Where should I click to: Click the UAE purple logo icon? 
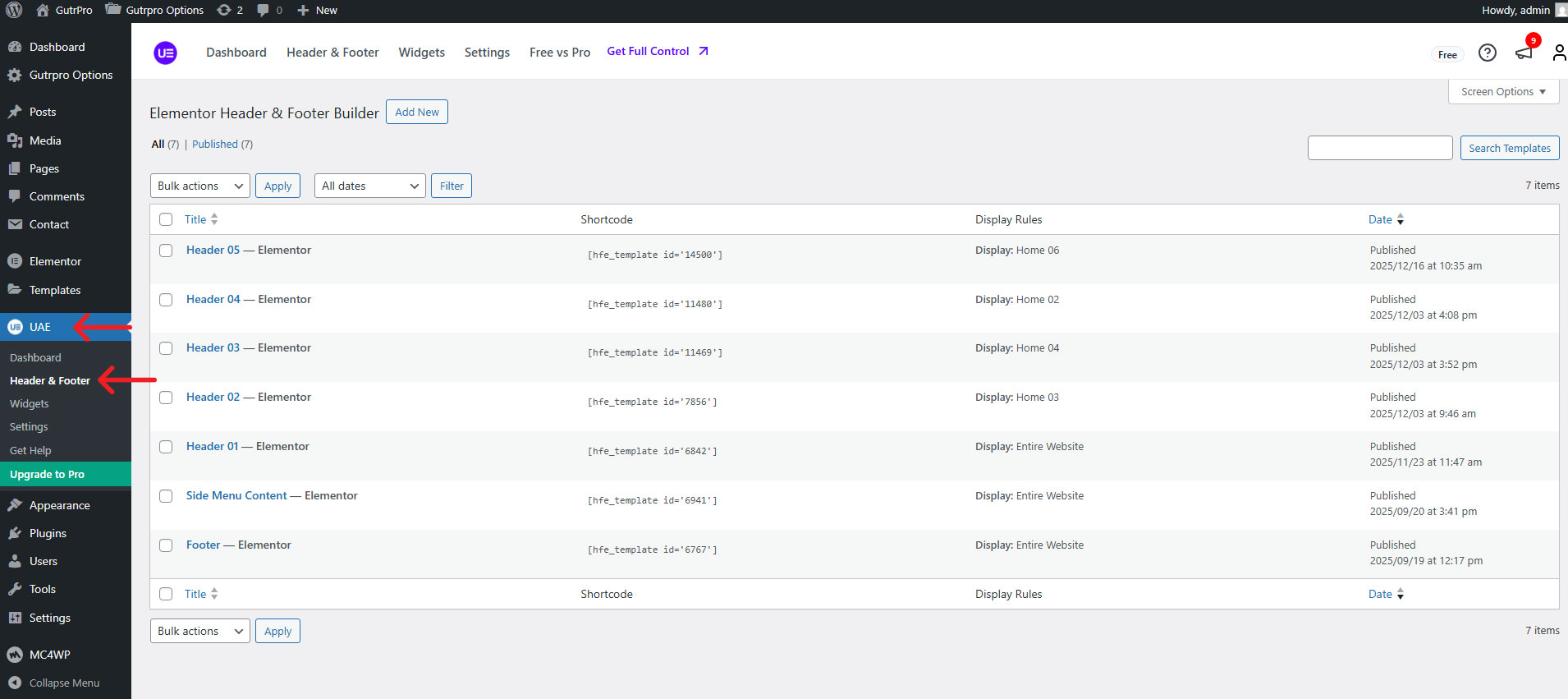[165, 53]
